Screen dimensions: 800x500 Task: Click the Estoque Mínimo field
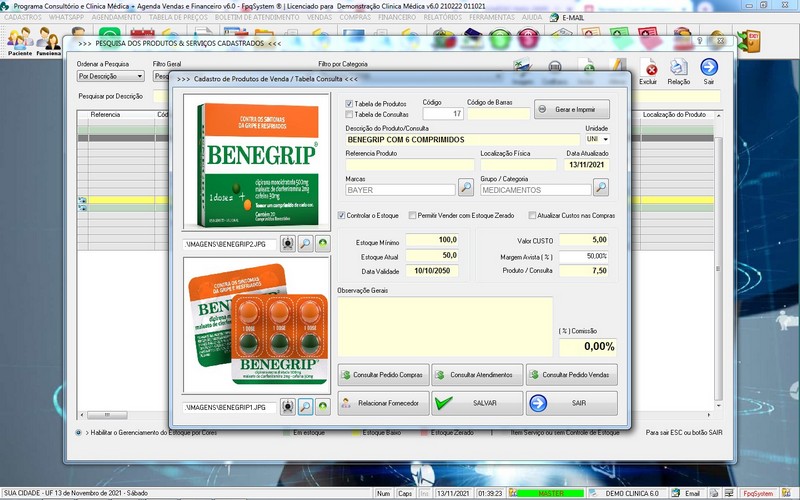(x=432, y=240)
